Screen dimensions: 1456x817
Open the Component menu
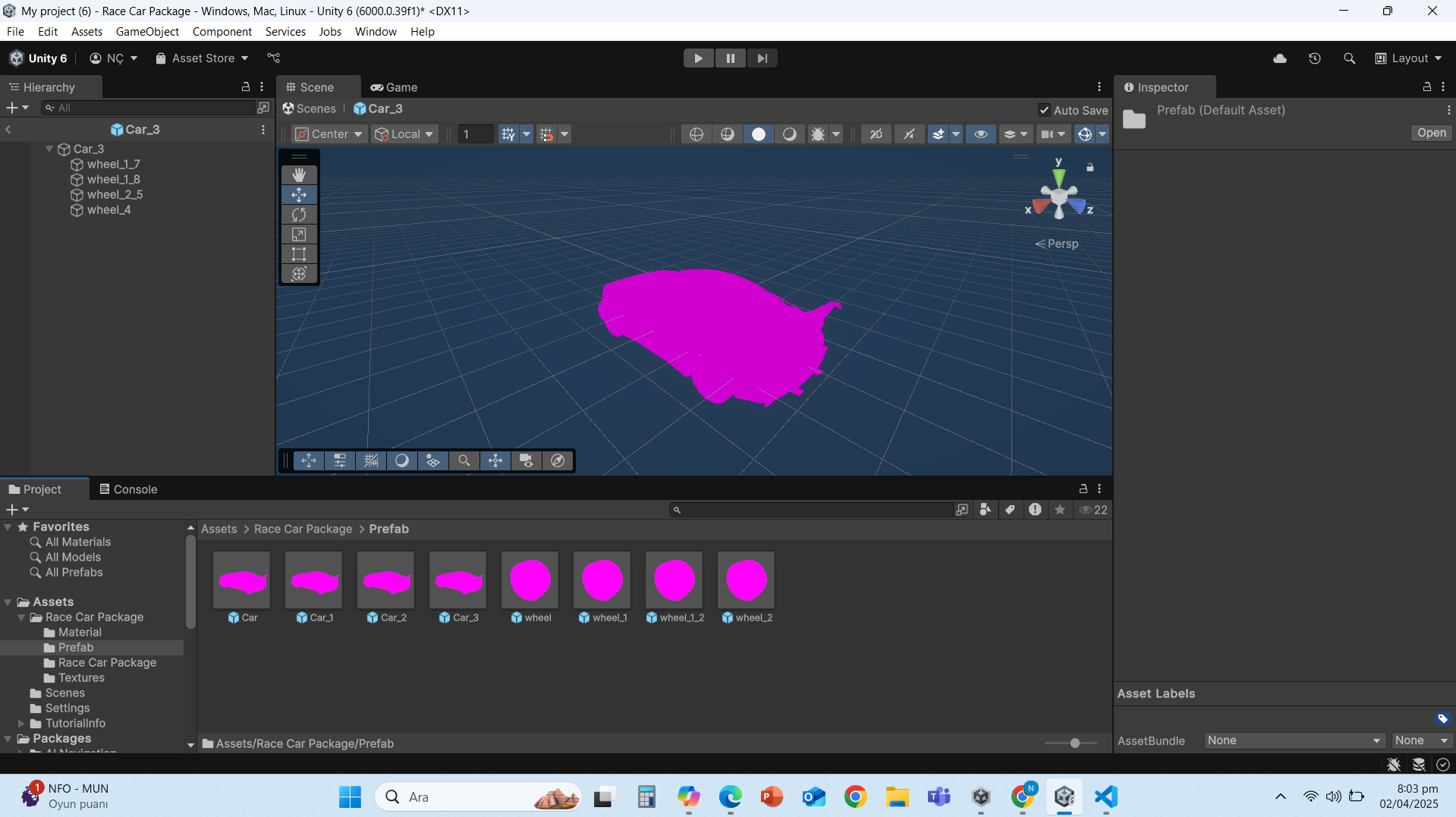[222, 32]
